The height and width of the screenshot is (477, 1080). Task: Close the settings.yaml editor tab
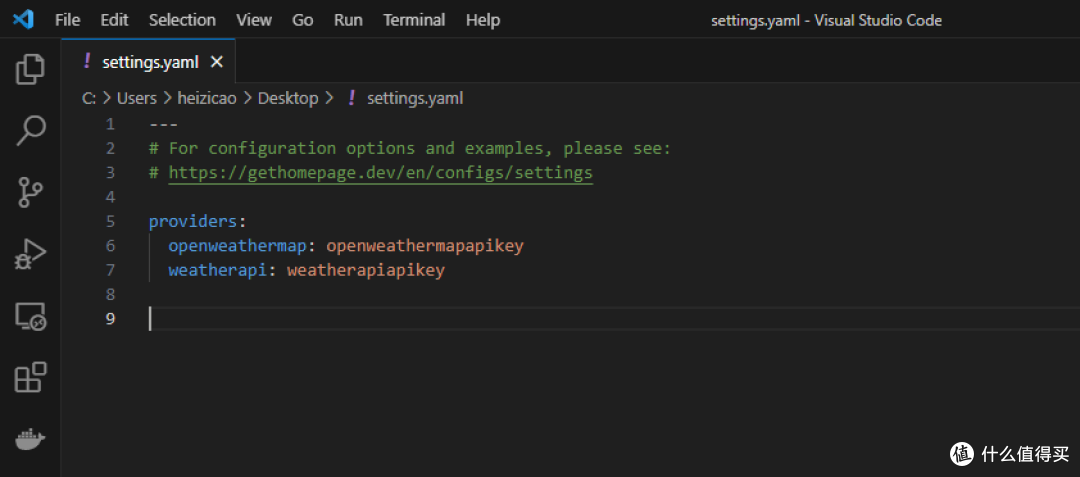pos(216,62)
